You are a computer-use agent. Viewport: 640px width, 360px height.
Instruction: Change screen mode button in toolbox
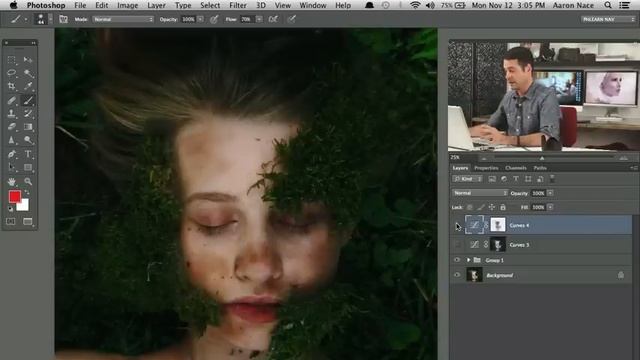click(x=28, y=221)
